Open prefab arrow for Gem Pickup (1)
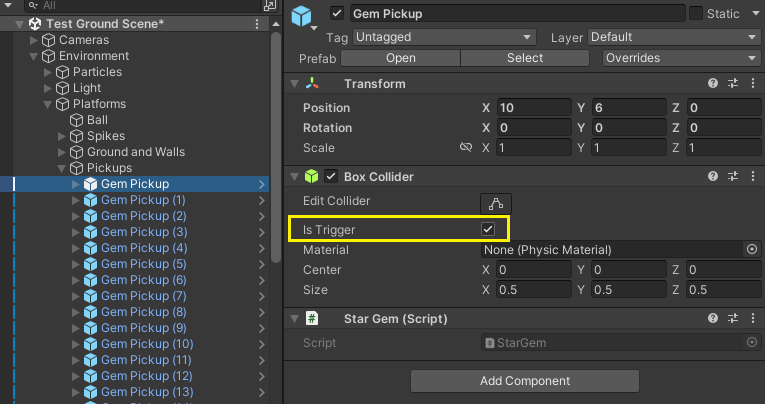This screenshot has height=404, width=765. (262, 200)
